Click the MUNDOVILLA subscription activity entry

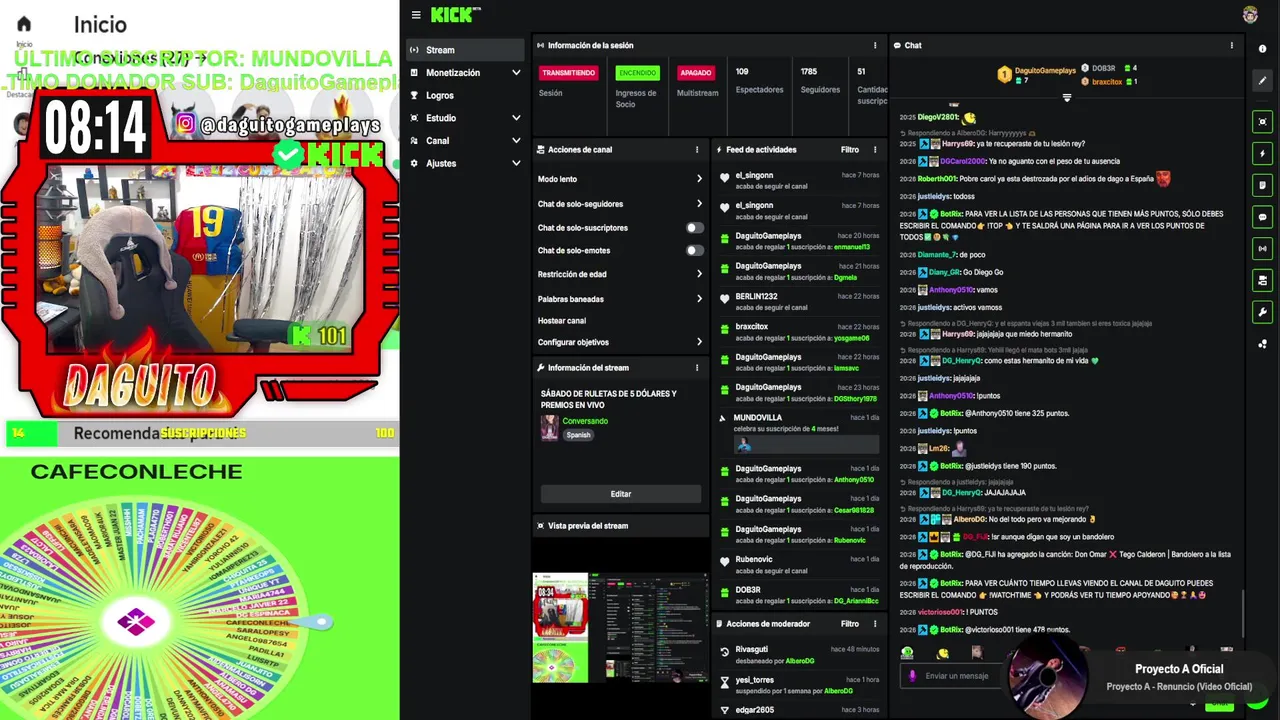(798, 433)
